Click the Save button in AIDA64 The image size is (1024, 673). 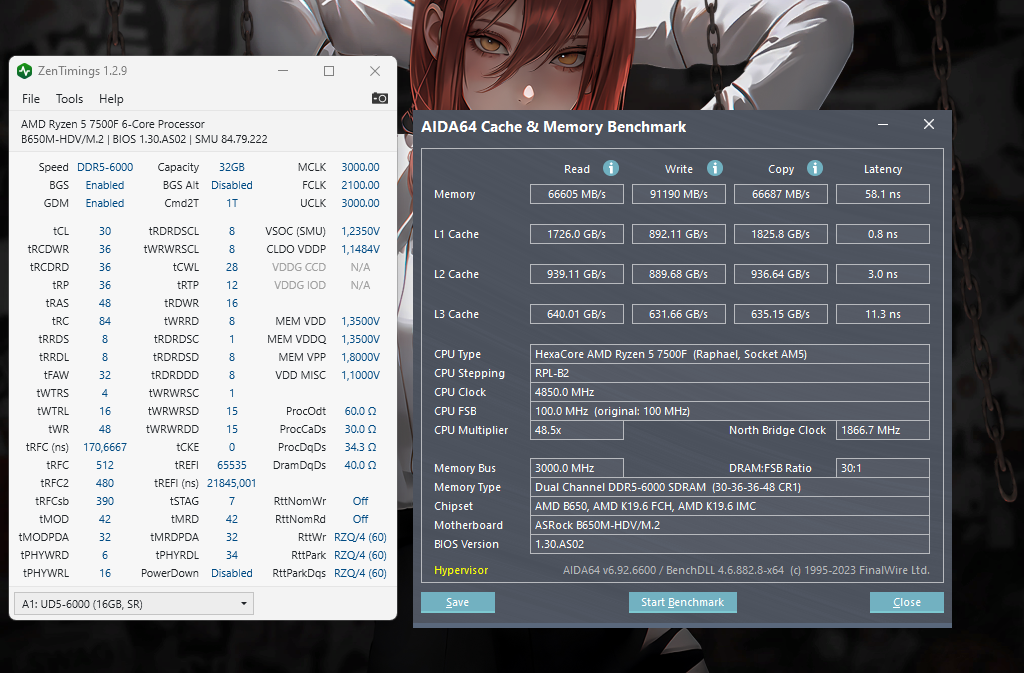click(x=458, y=602)
